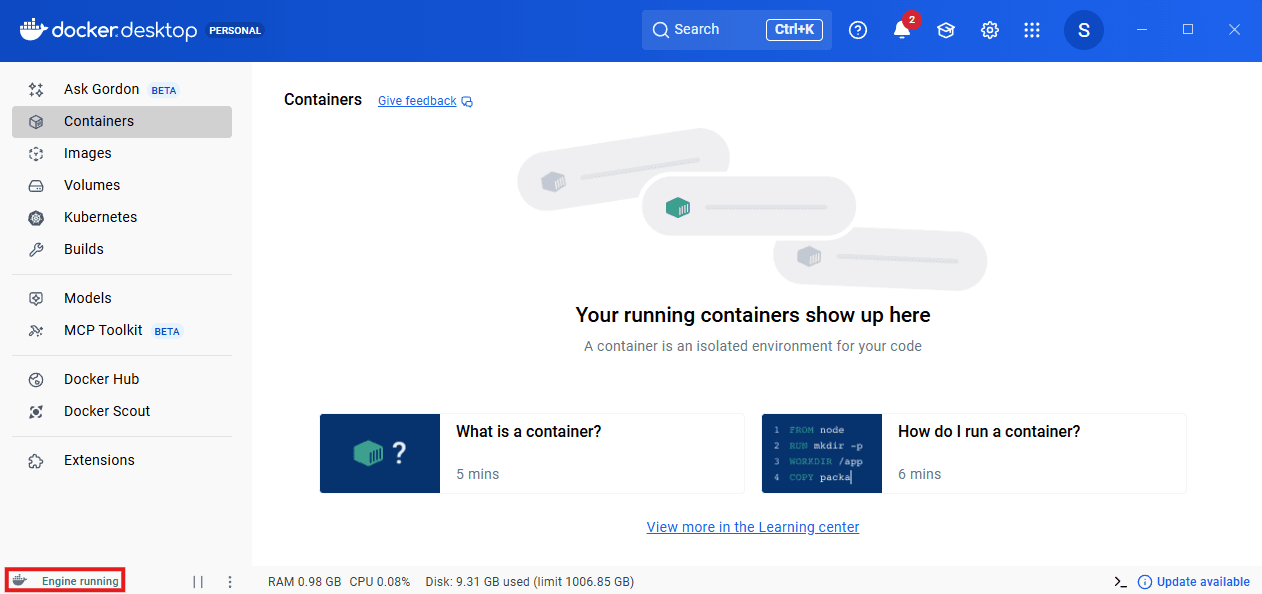
Task: Open 'What is a container?' tutorial card
Action: pyautogui.click(x=532, y=453)
